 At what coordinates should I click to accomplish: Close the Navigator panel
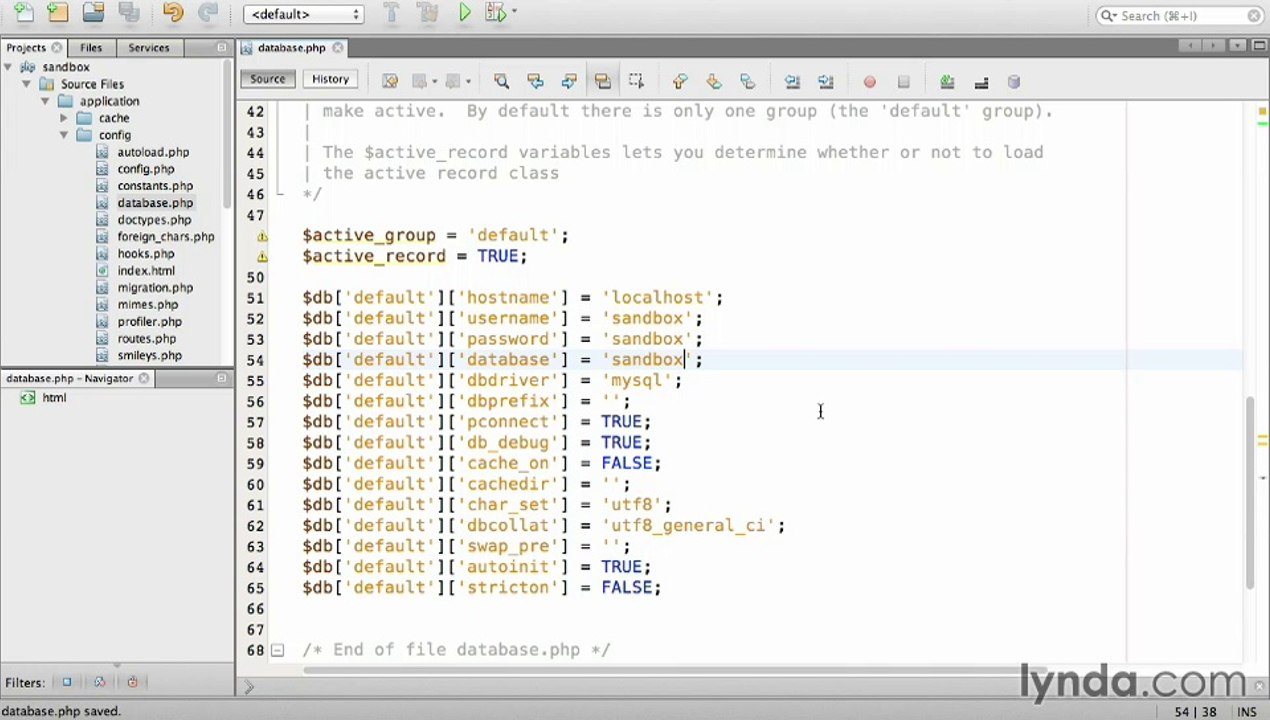(144, 378)
